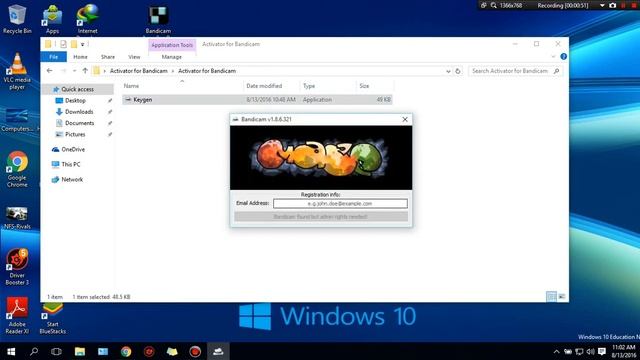The height and width of the screenshot is (360, 640).
Task: Open the Recycle Bin desktop icon
Action: [17, 19]
